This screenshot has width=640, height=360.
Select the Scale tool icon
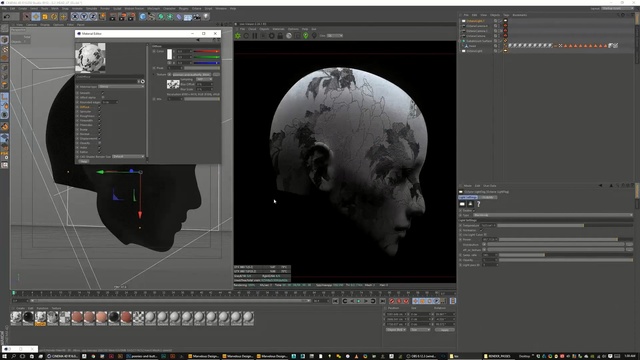(x=45, y=17)
